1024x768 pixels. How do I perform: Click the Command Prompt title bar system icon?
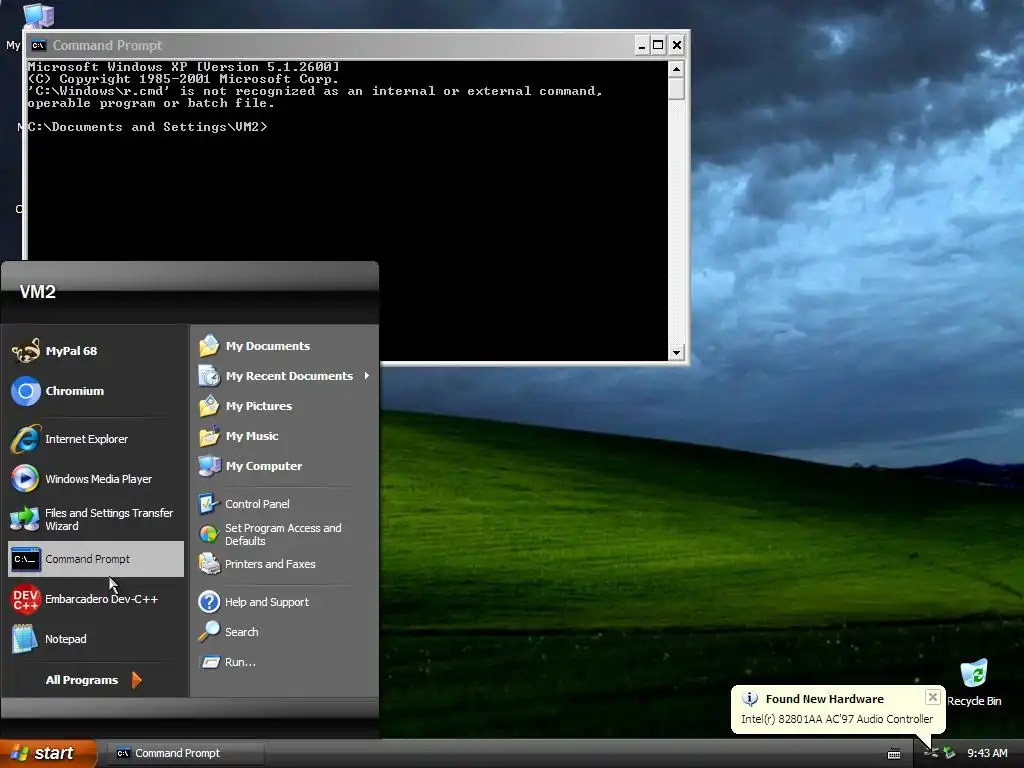coord(39,45)
